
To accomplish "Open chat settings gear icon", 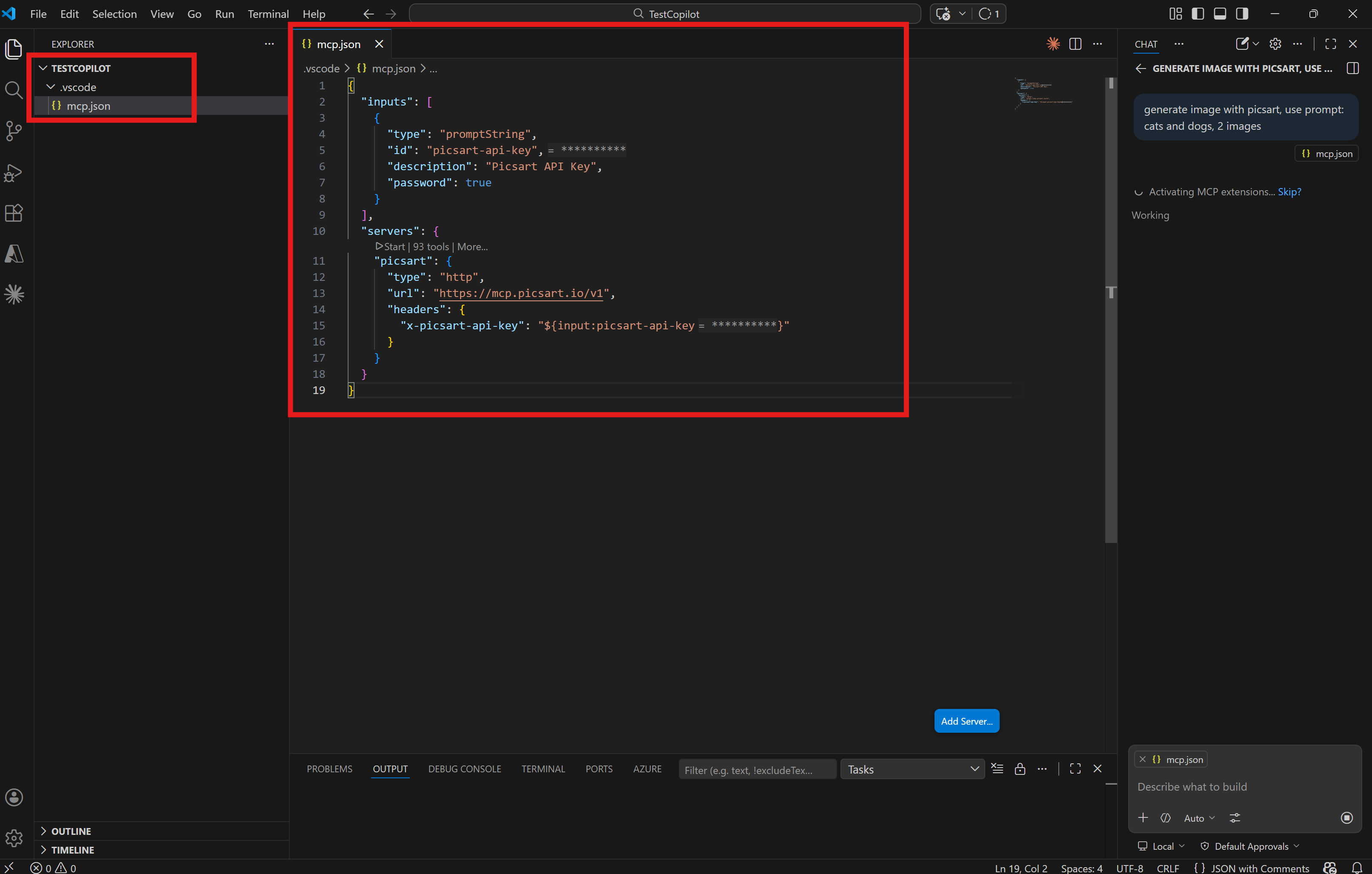I will click(x=1275, y=44).
